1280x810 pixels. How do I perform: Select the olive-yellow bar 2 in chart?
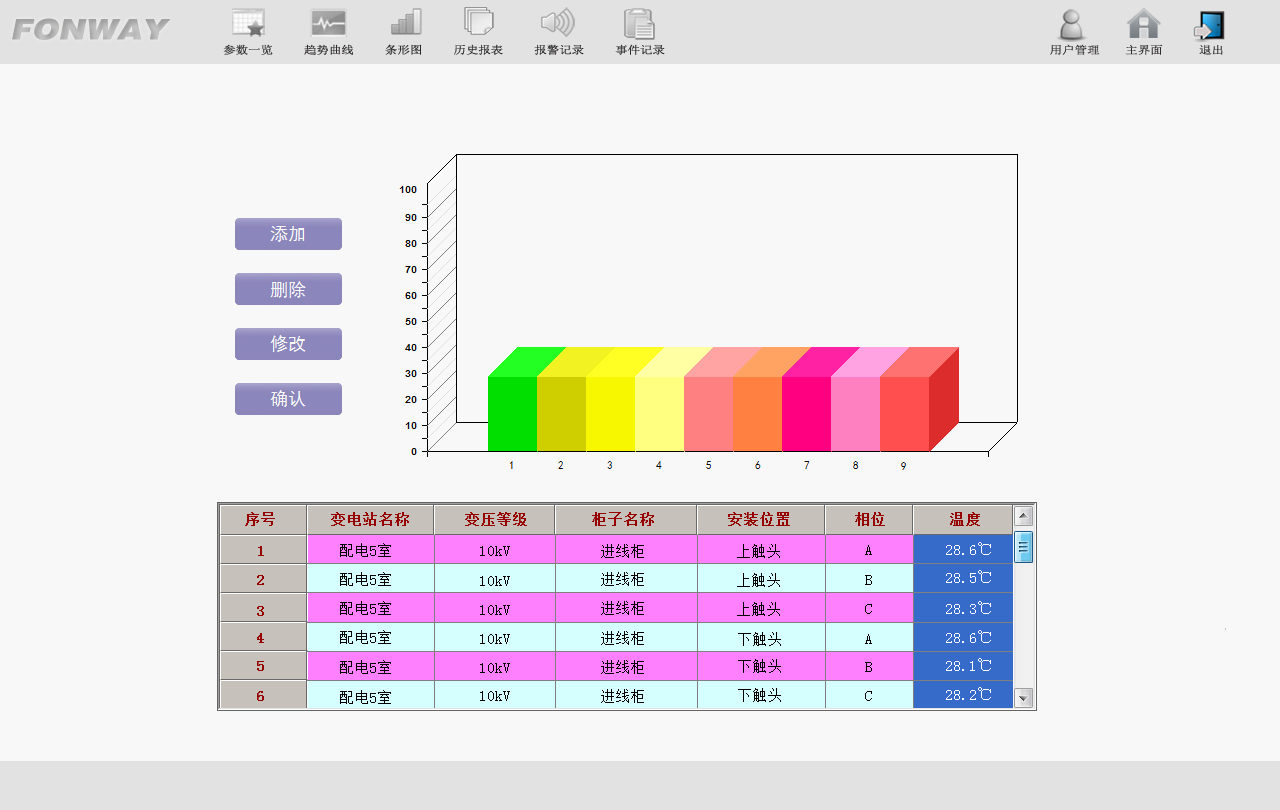pos(561,413)
